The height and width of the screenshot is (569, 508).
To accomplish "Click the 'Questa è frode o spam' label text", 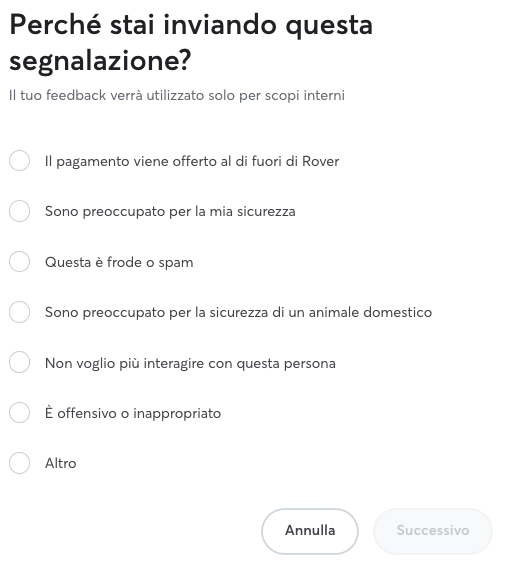I will point(119,262).
